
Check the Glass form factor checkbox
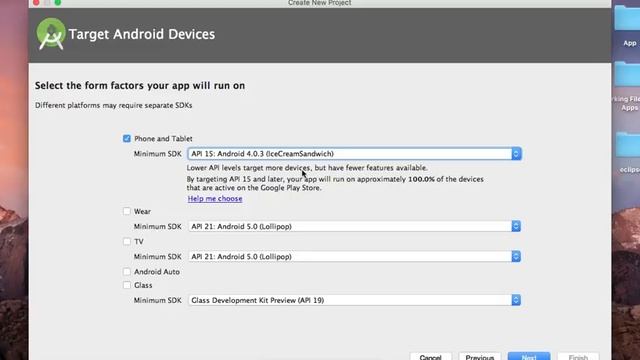127,285
